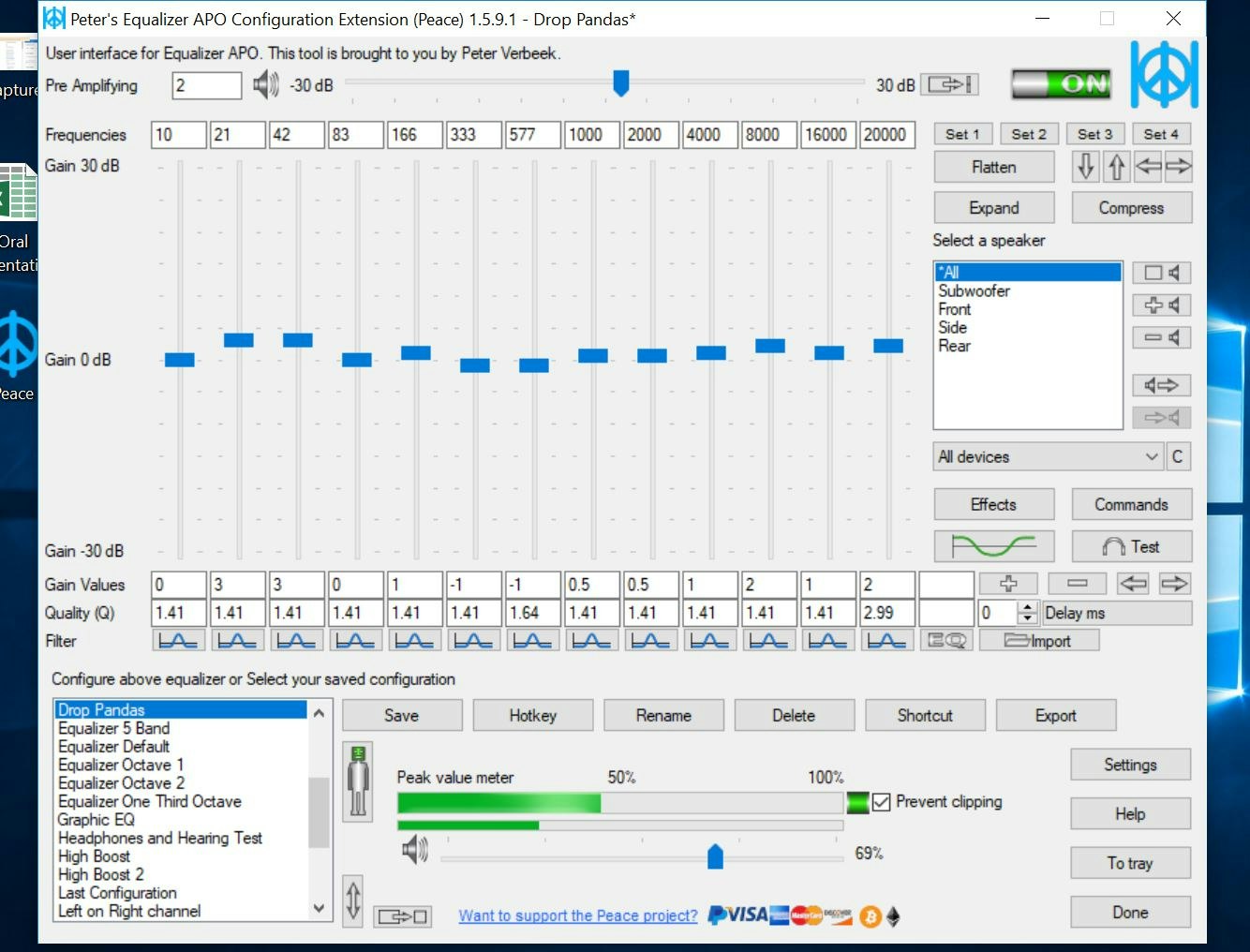This screenshot has width=1250, height=952.
Task: Click the filter type icon for 1000 Hz
Action: coord(591,641)
